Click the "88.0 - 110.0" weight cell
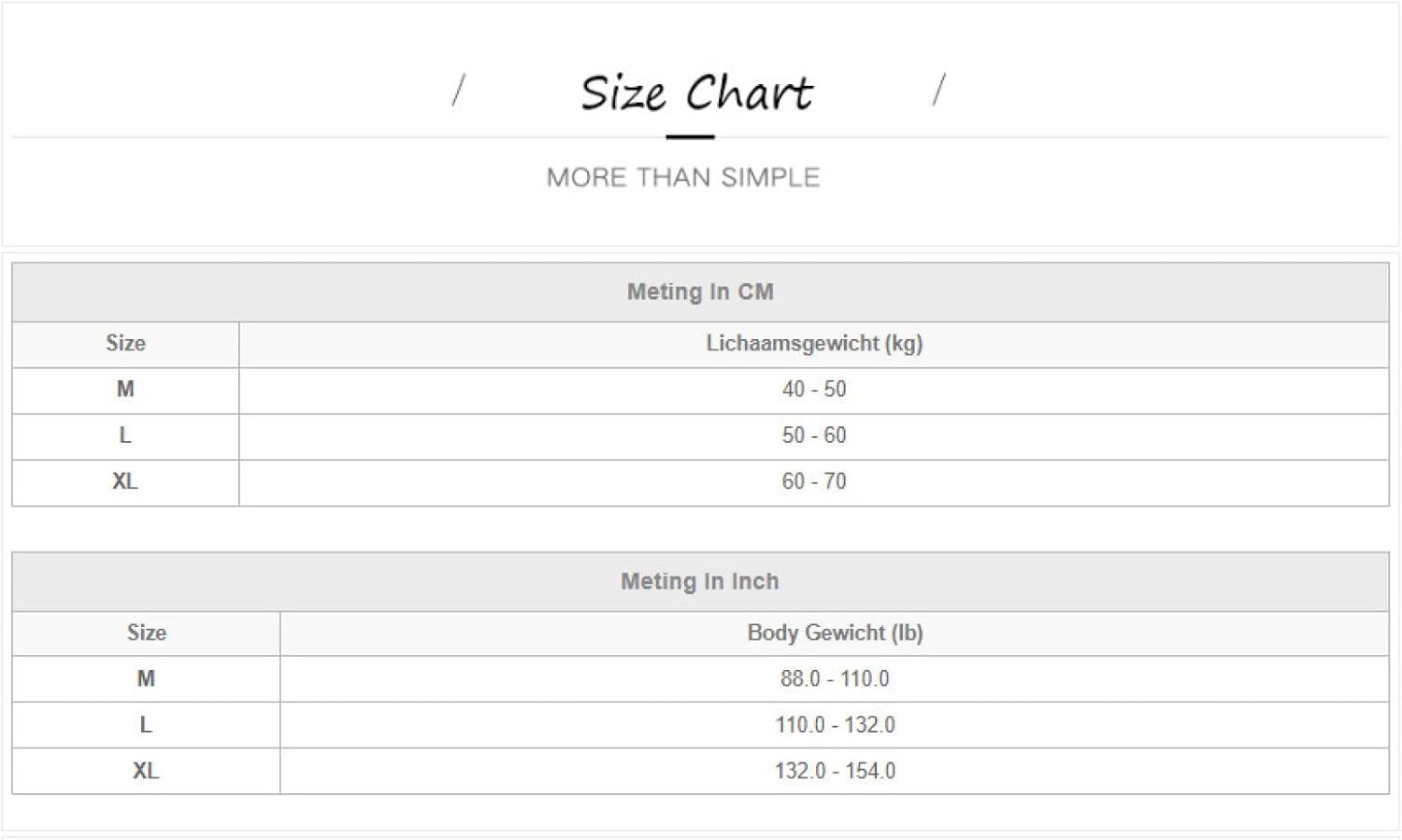This screenshot has height=840, width=1402. pyautogui.click(x=835, y=678)
